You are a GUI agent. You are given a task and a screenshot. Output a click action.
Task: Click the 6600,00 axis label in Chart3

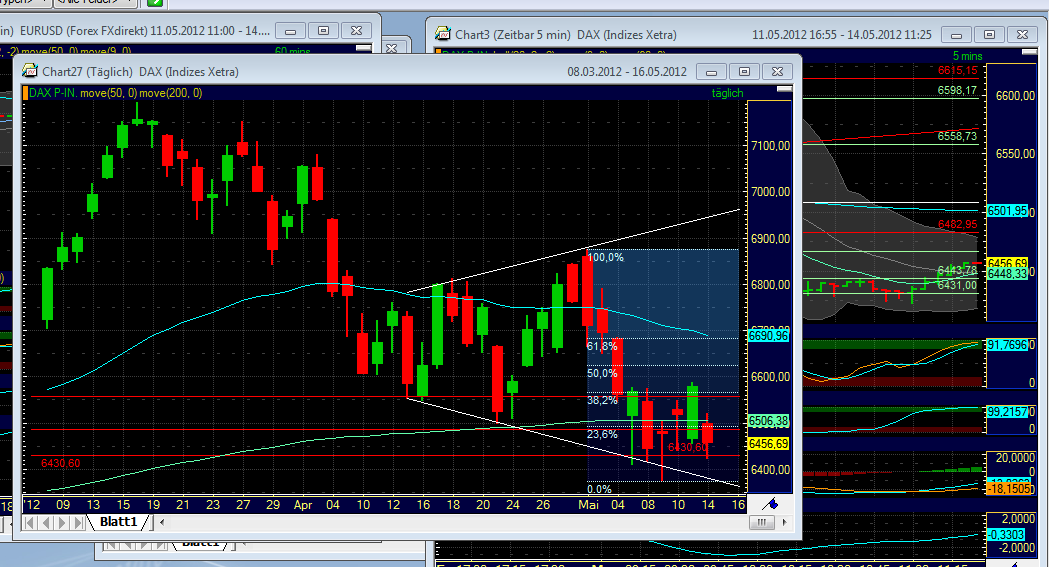1016,96
